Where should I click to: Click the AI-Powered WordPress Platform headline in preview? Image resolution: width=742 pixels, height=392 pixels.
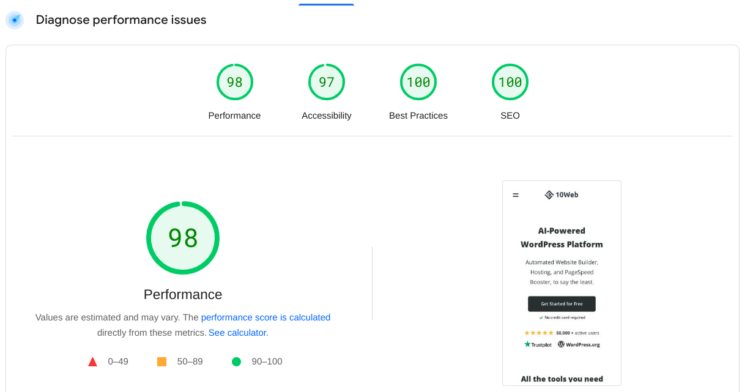click(562, 238)
